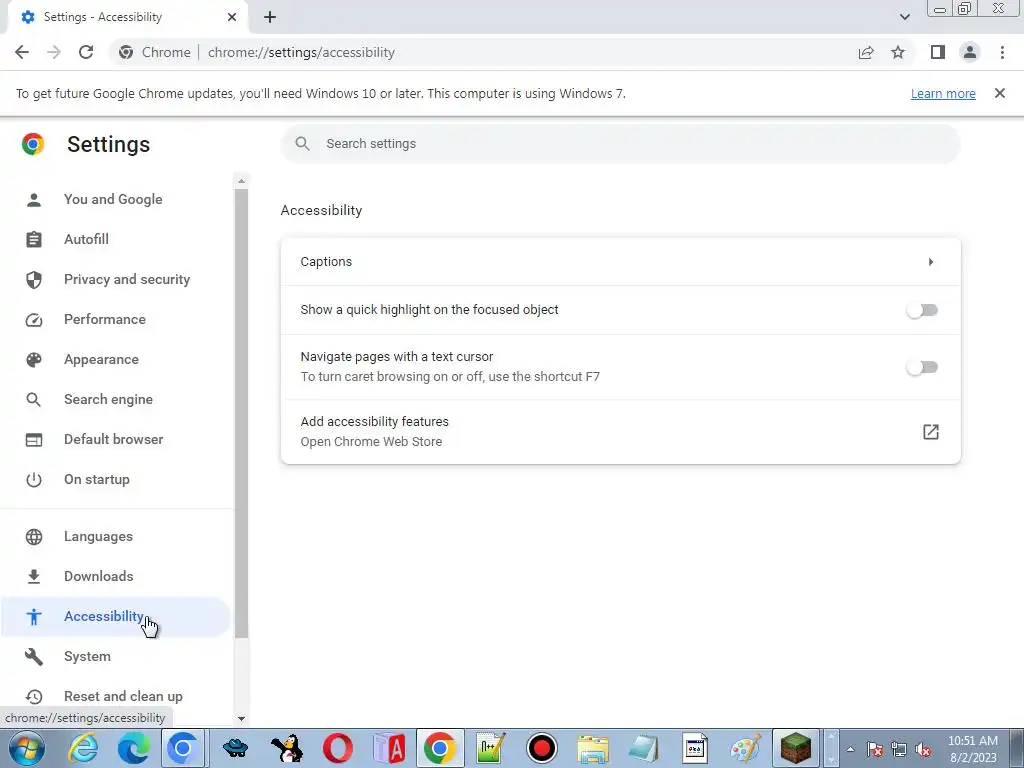The width and height of the screenshot is (1024, 768).
Task: Open Downloads settings
Action: coord(99,576)
